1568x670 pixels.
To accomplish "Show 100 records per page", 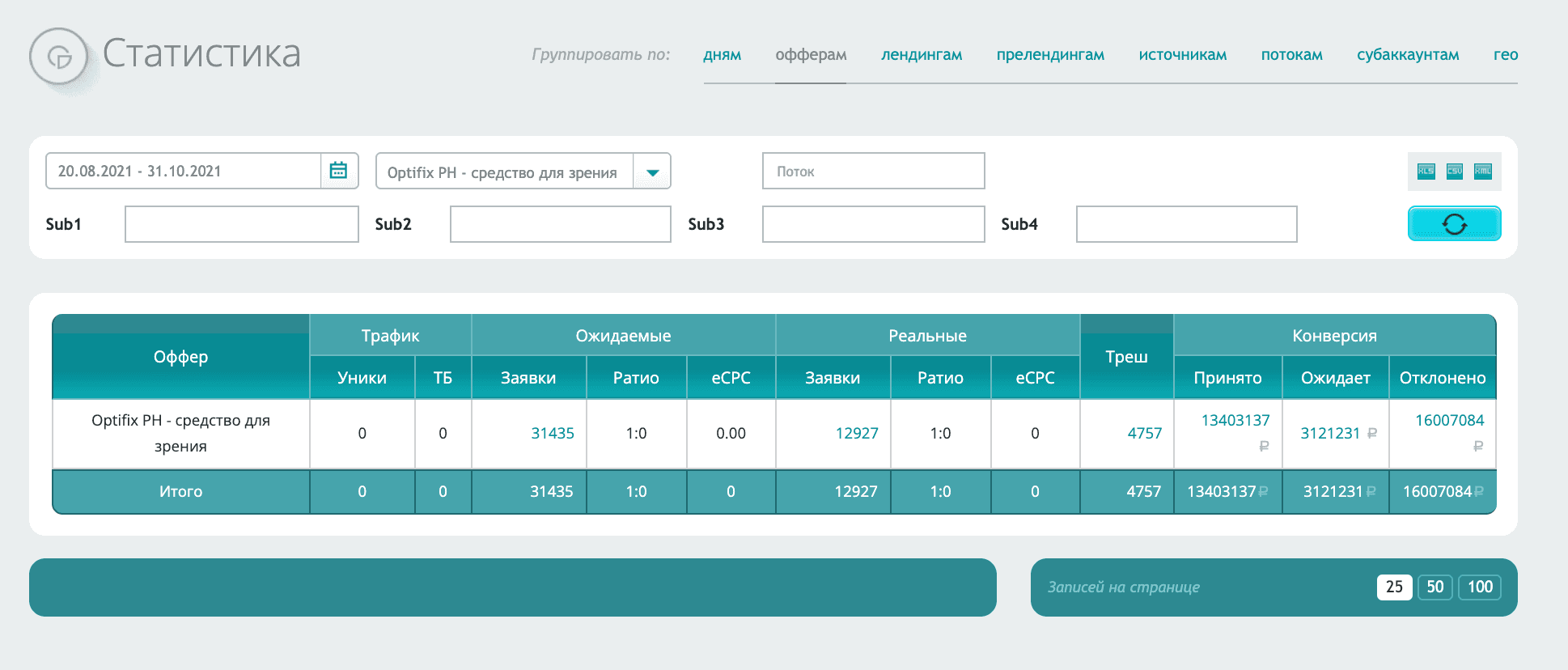I will 1480,587.
